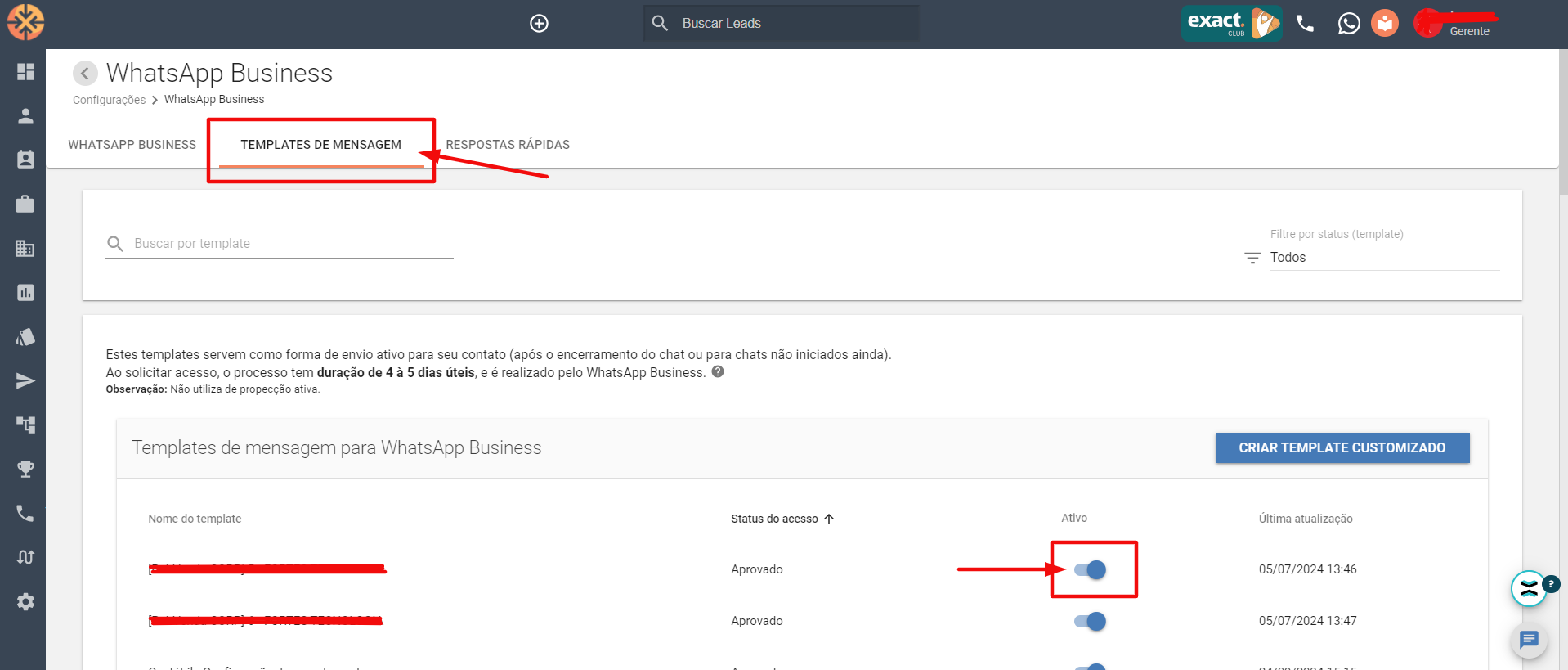Click the magnifier icon next to Buscar Leads
The height and width of the screenshot is (670, 1568).
pyautogui.click(x=660, y=23)
